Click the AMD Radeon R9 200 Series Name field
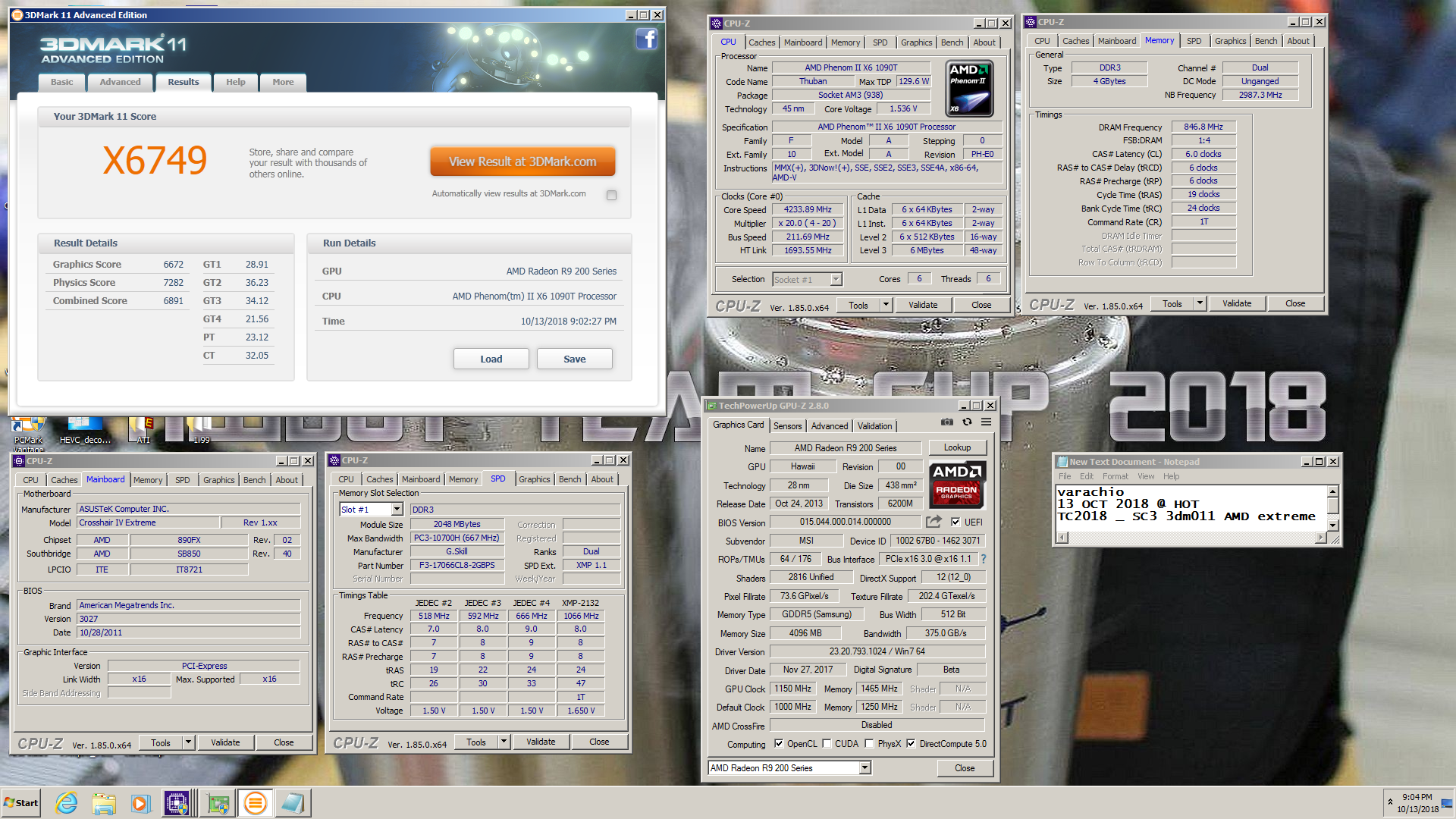This screenshot has width=1456, height=819. tap(845, 448)
